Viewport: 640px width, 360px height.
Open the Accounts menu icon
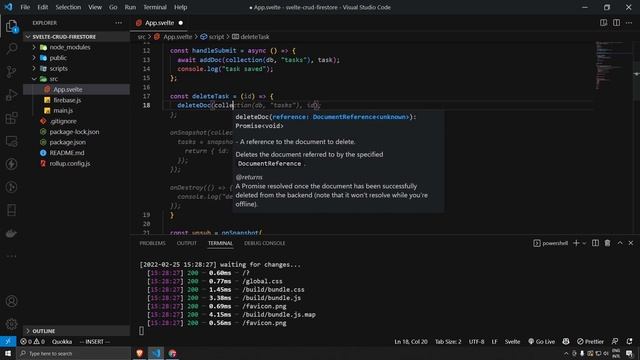point(11,301)
